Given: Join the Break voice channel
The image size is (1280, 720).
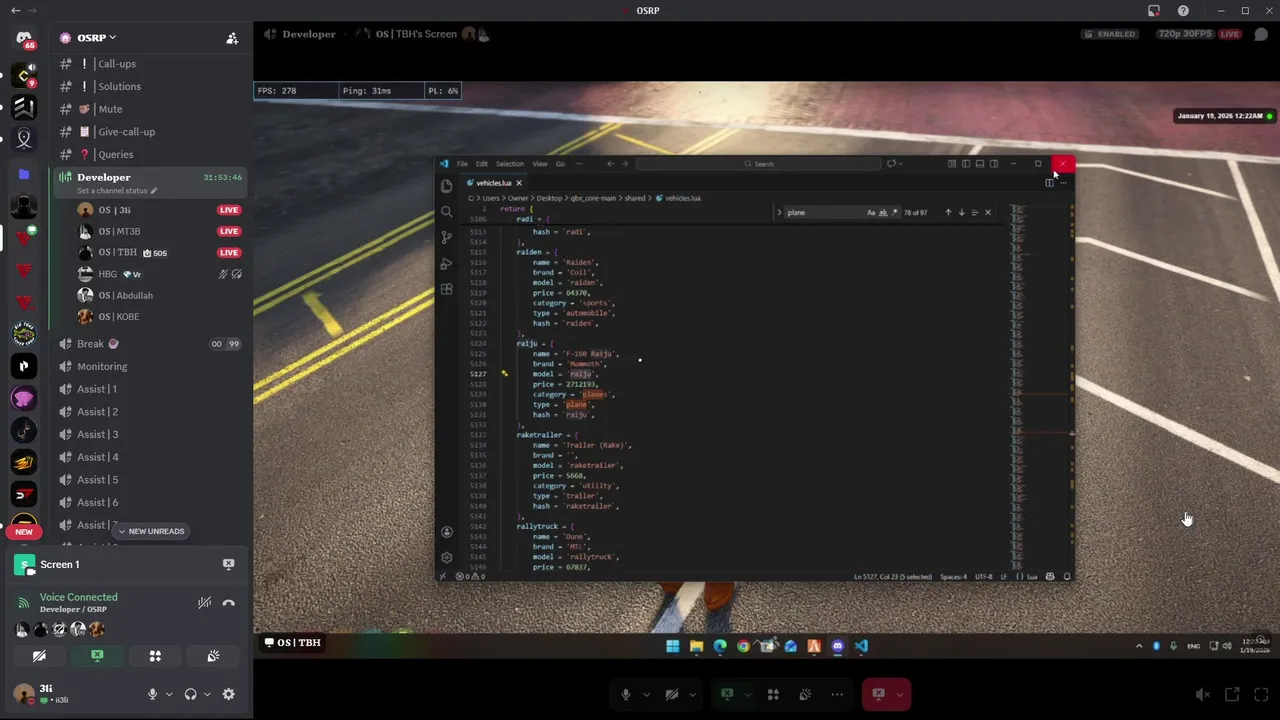Looking at the screenshot, I should coord(150,343).
